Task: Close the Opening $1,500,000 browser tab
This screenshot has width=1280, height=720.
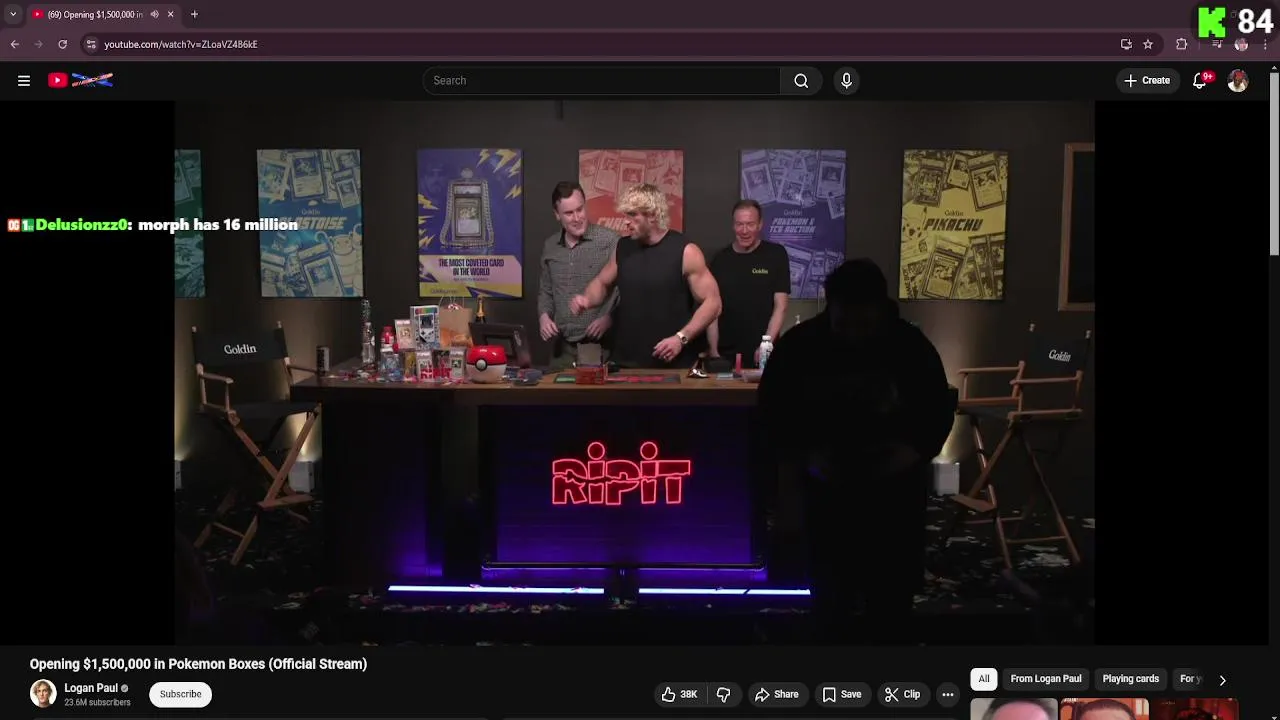Action: 170,14
